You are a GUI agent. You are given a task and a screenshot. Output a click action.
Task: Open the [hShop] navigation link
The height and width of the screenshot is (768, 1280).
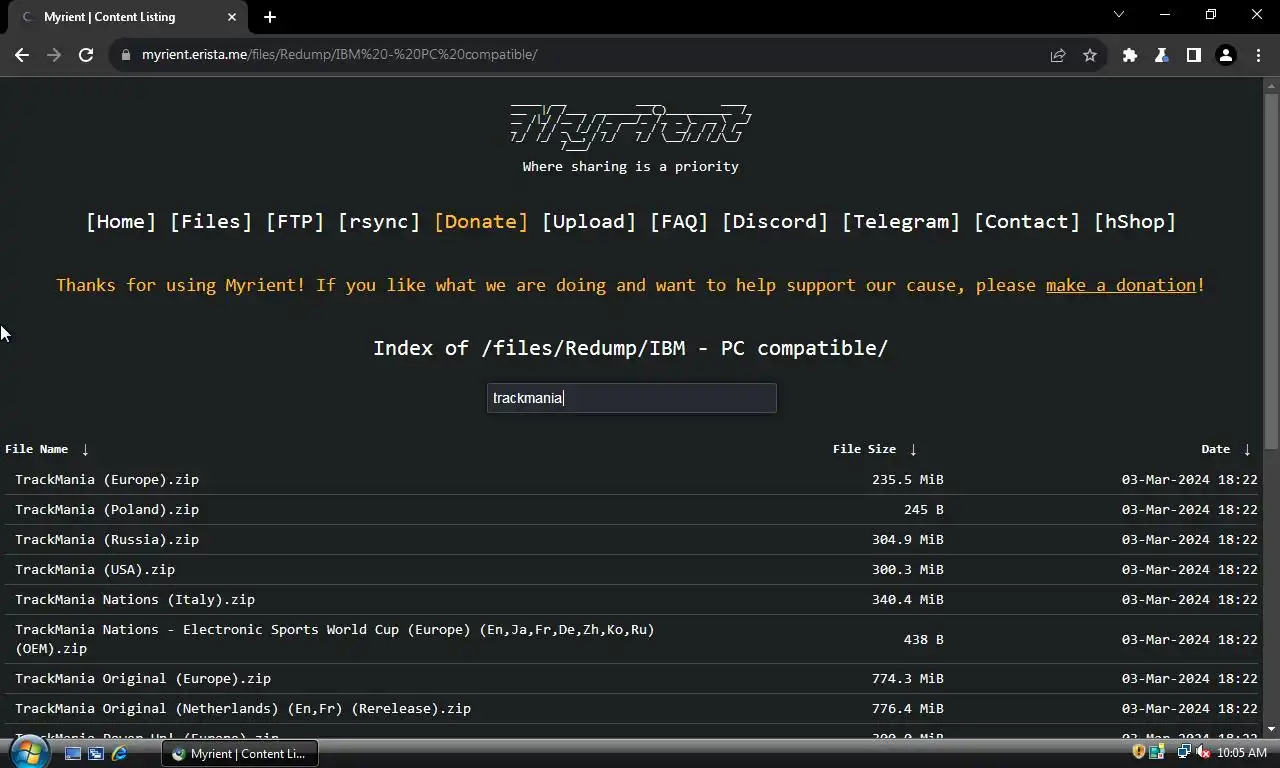(1135, 222)
